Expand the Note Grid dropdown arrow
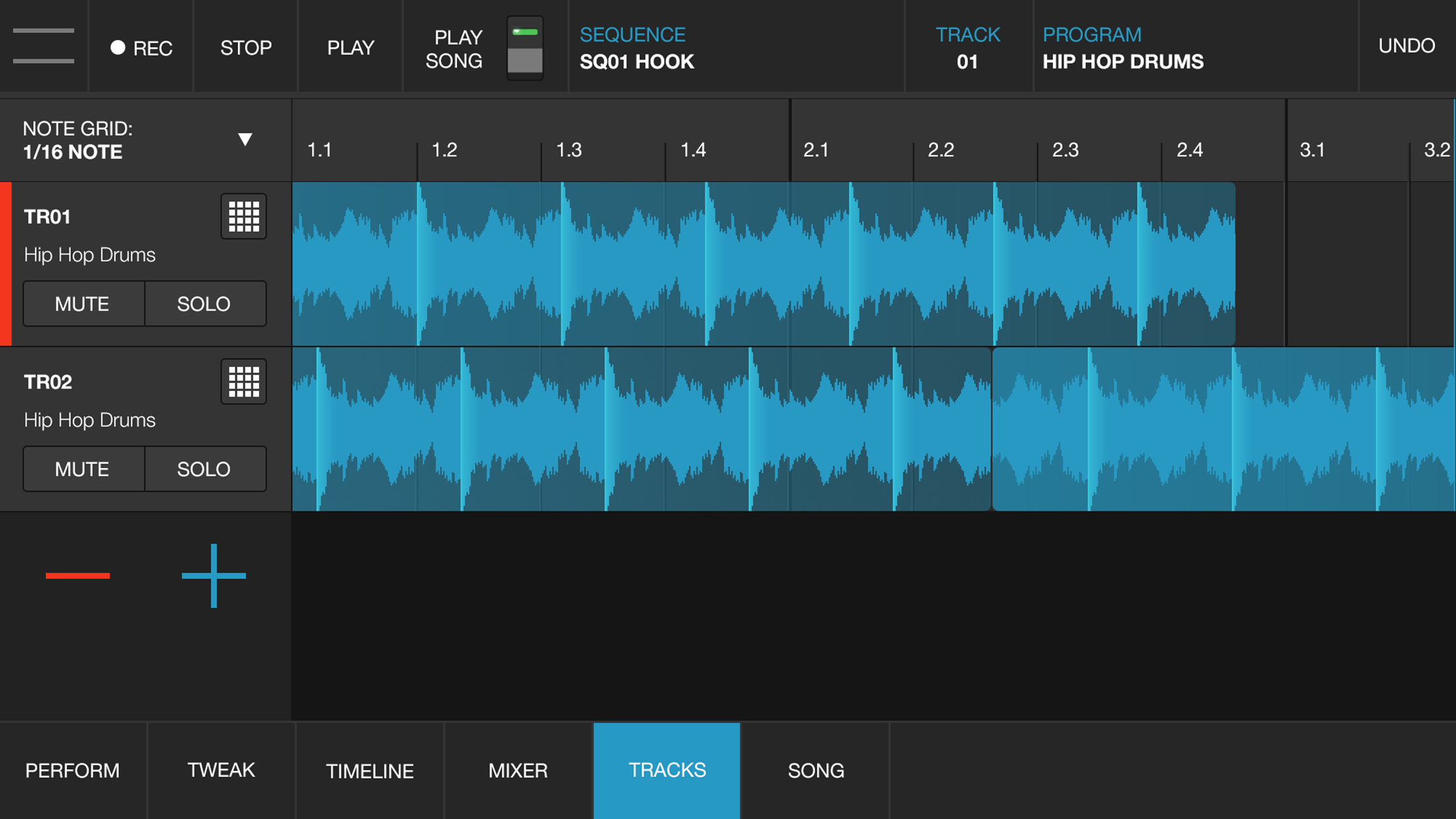1456x819 pixels. [x=245, y=139]
